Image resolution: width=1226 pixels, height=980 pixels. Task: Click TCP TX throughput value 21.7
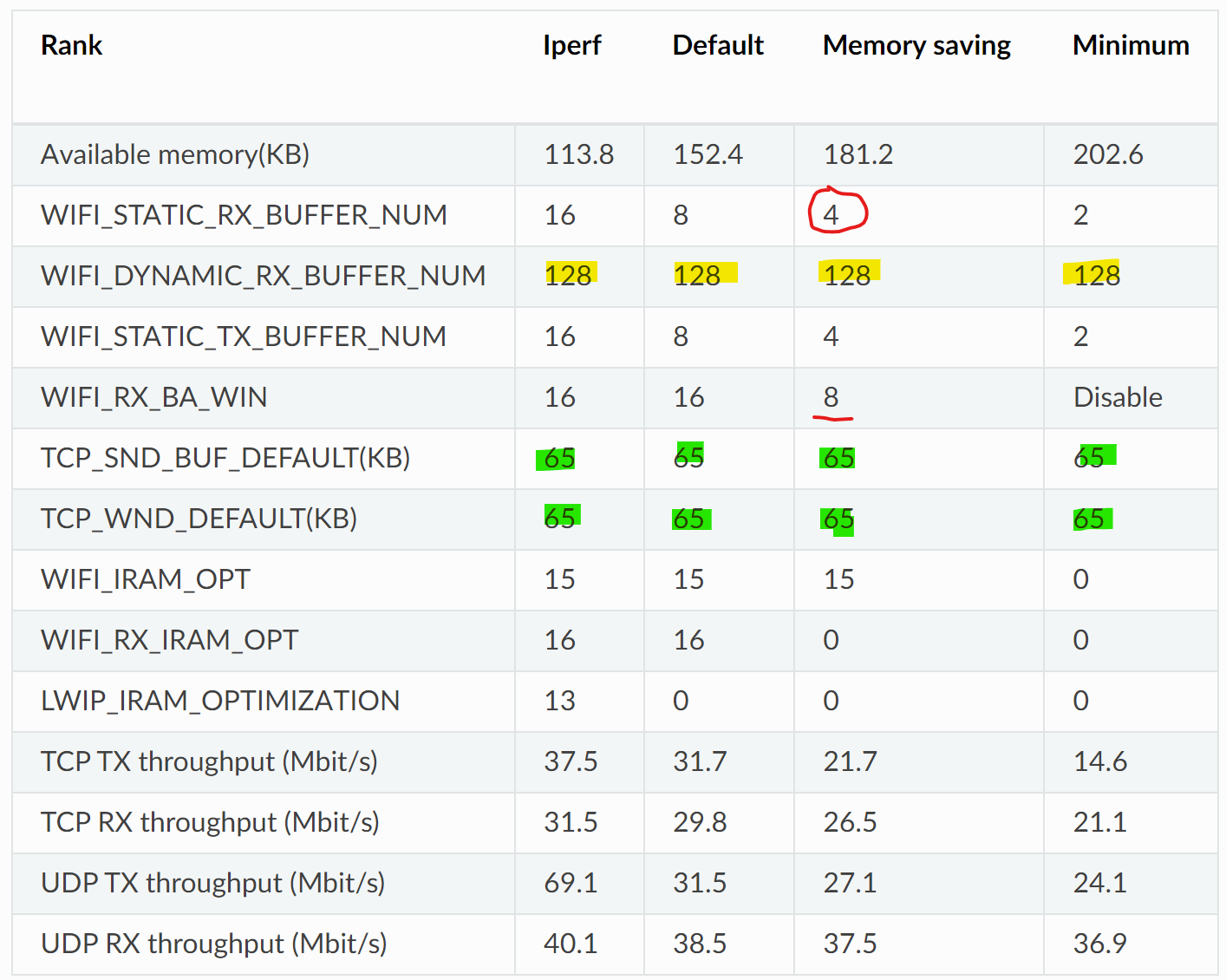(850, 761)
